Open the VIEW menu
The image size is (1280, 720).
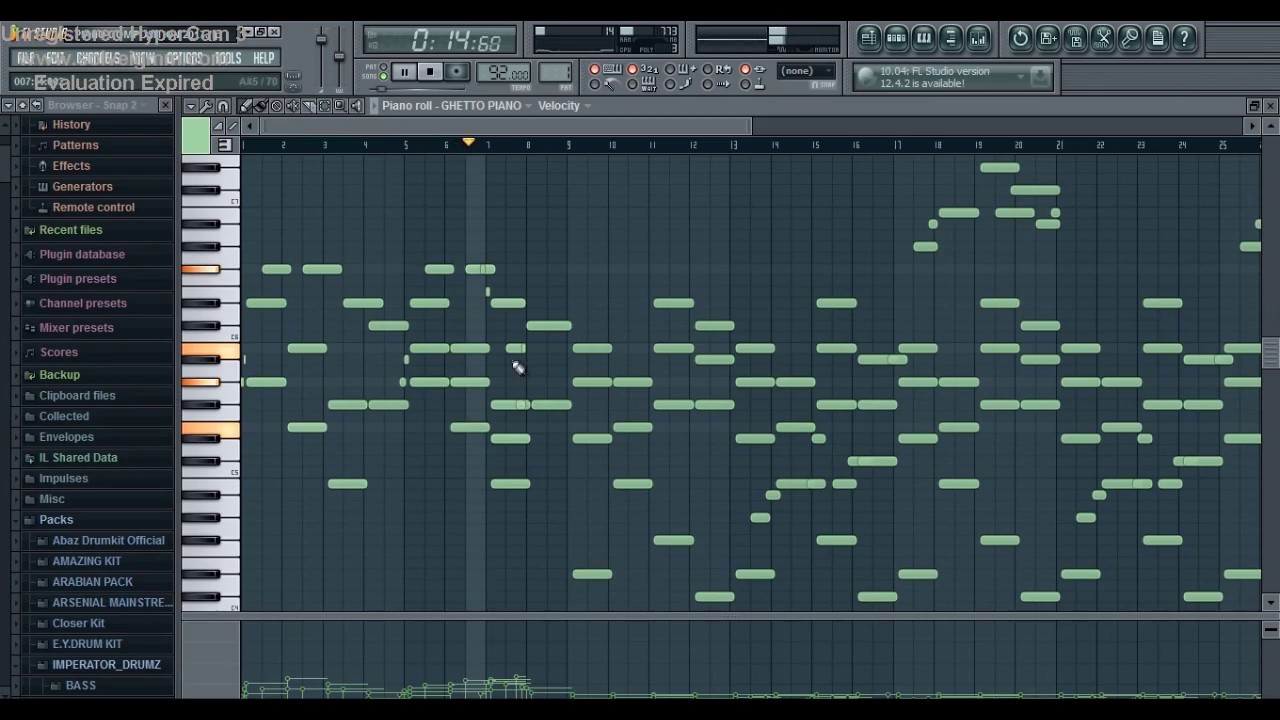click(143, 58)
